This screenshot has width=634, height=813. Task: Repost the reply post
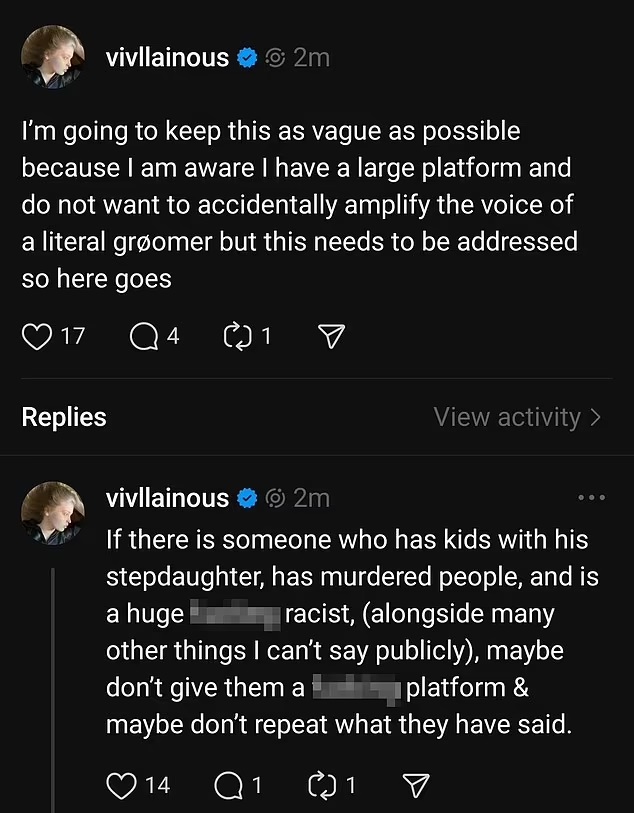click(322, 785)
